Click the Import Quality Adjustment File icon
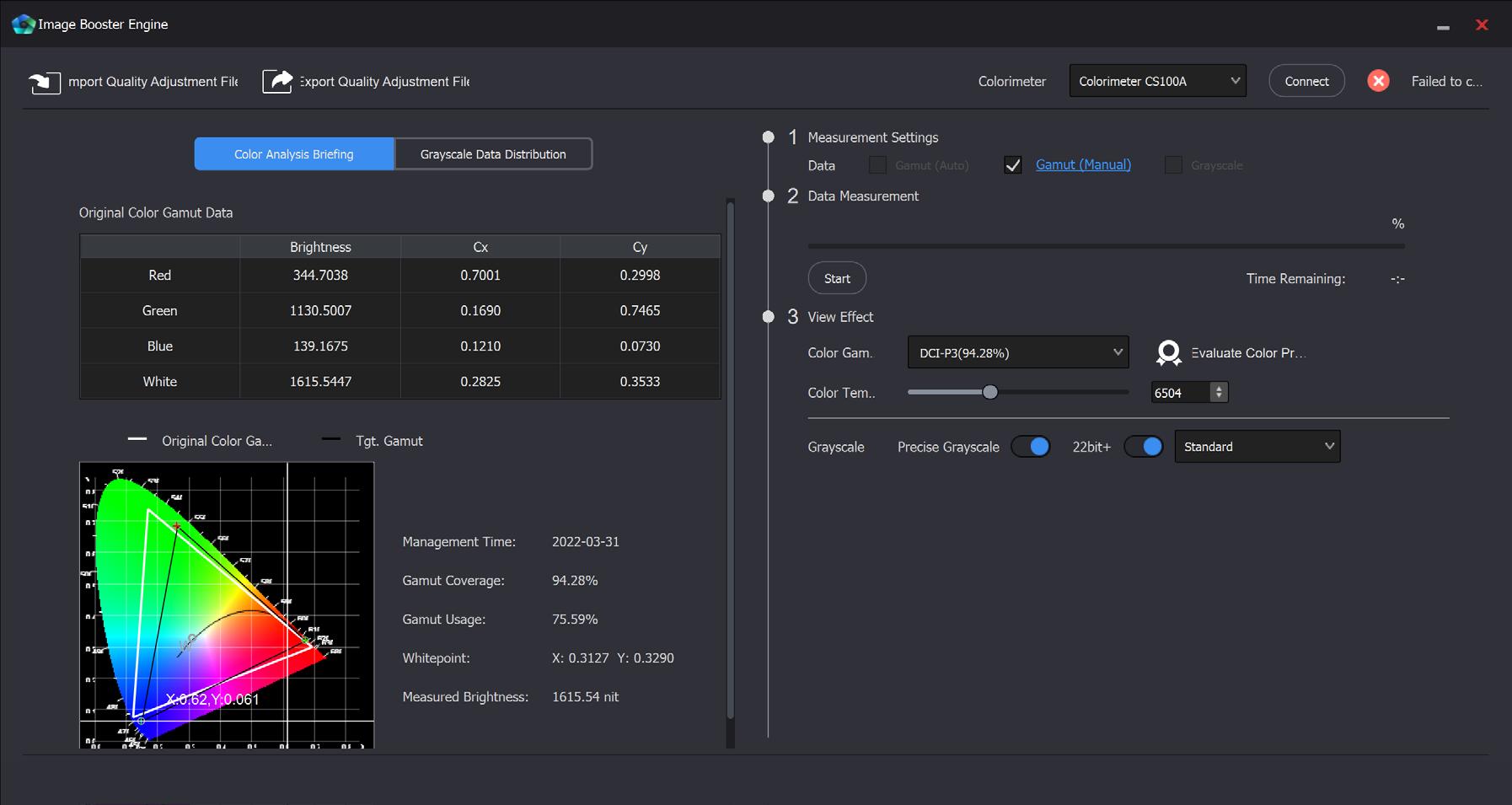 point(44,82)
